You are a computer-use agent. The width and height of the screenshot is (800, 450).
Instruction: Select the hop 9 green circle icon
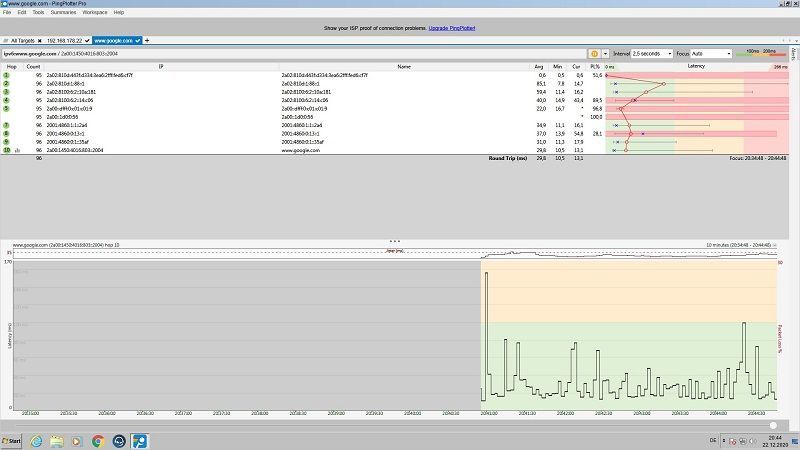[x=6, y=142]
